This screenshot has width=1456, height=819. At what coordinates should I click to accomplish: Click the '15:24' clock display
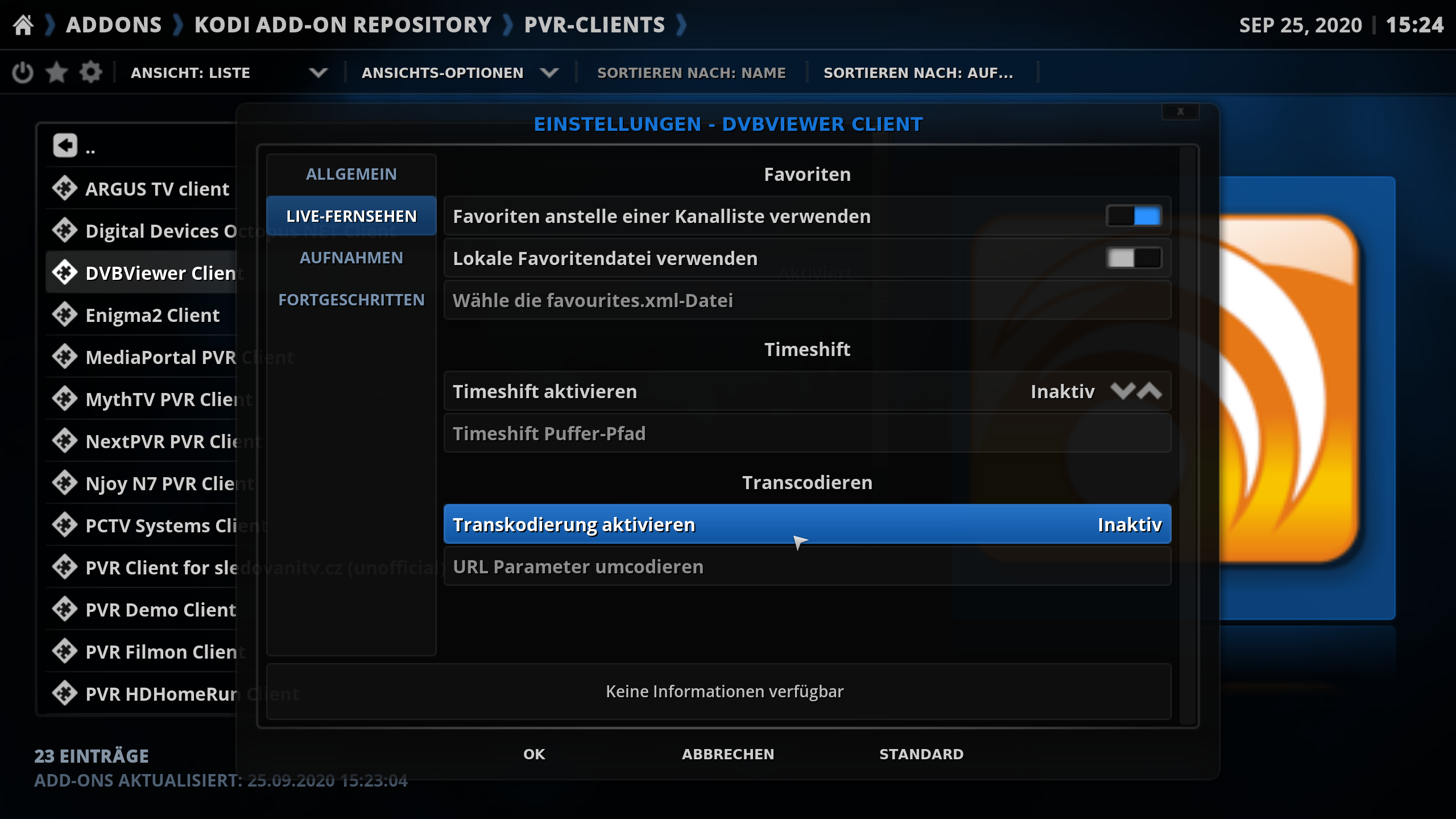click(1414, 25)
